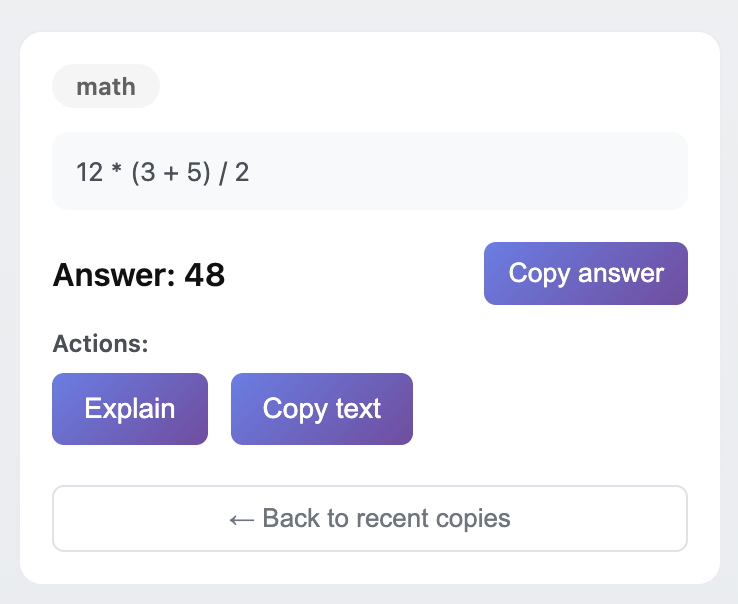Click the Explain button
738x604 pixels.
pos(130,409)
